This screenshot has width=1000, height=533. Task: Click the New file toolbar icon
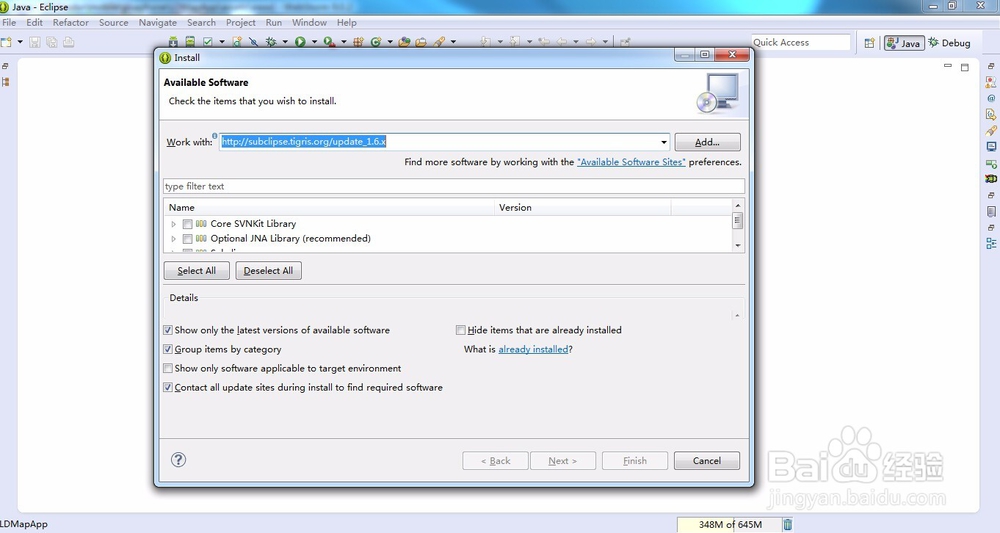coord(6,42)
